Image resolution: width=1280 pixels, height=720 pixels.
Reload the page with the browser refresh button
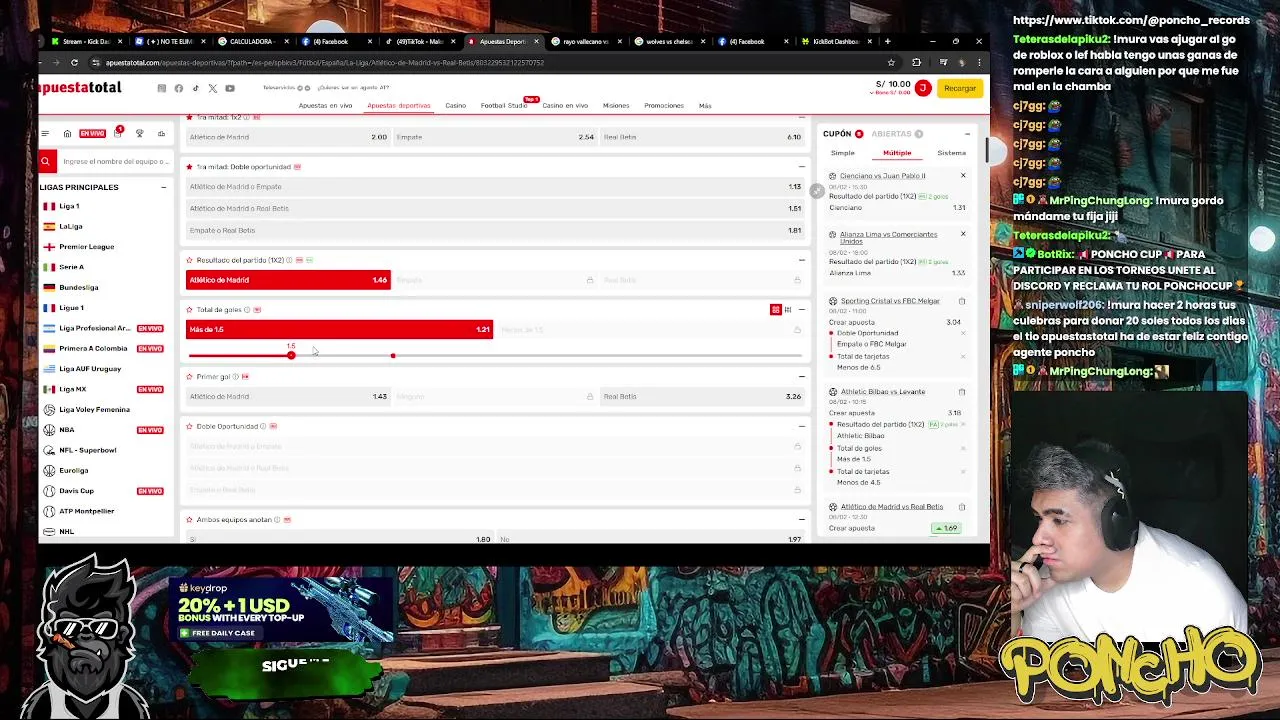click(x=74, y=63)
